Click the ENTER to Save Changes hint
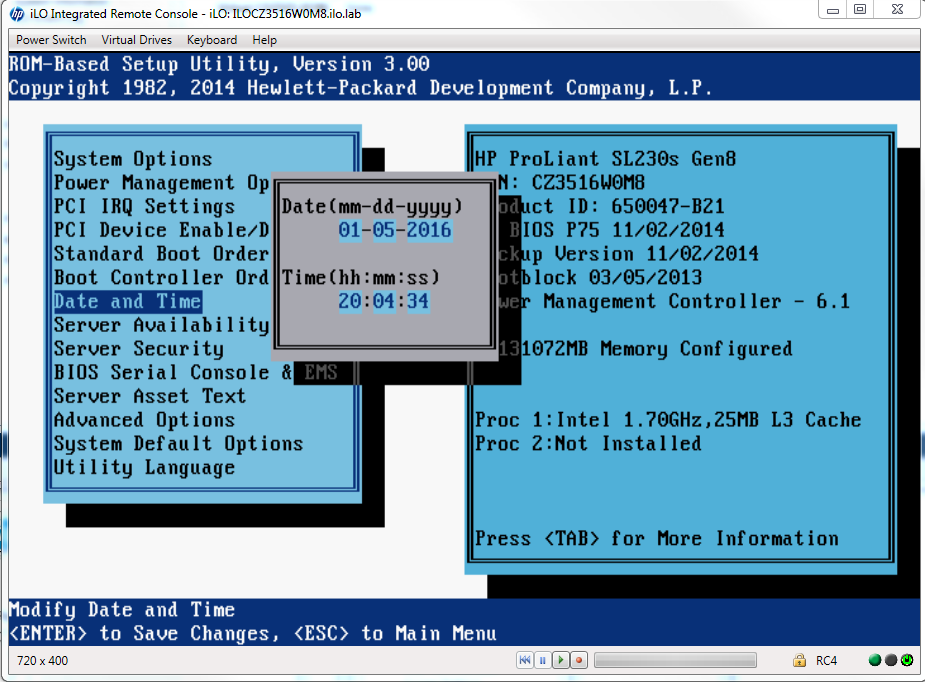 [x=145, y=634]
